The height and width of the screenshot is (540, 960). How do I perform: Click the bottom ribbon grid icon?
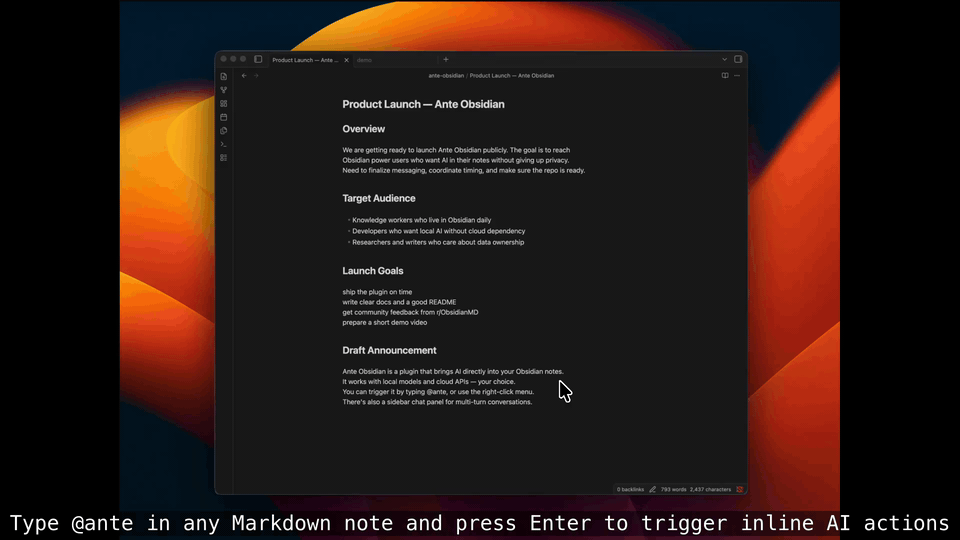pyautogui.click(x=223, y=157)
